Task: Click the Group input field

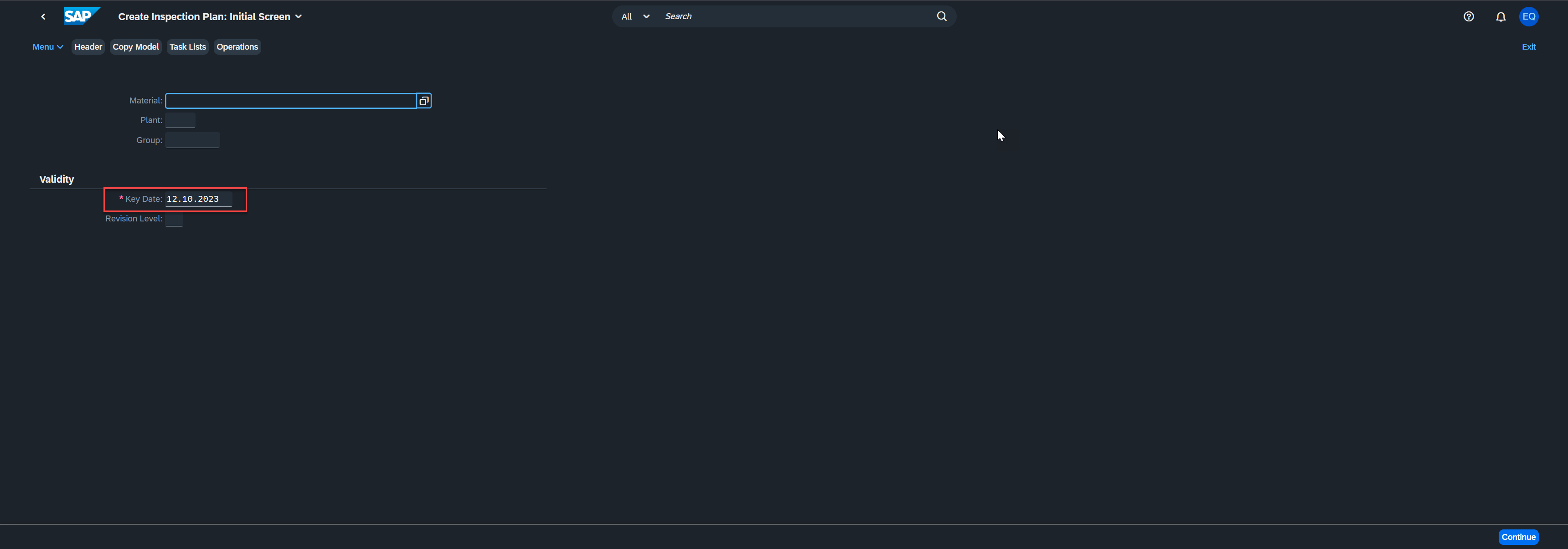Action: [x=192, y=140]
